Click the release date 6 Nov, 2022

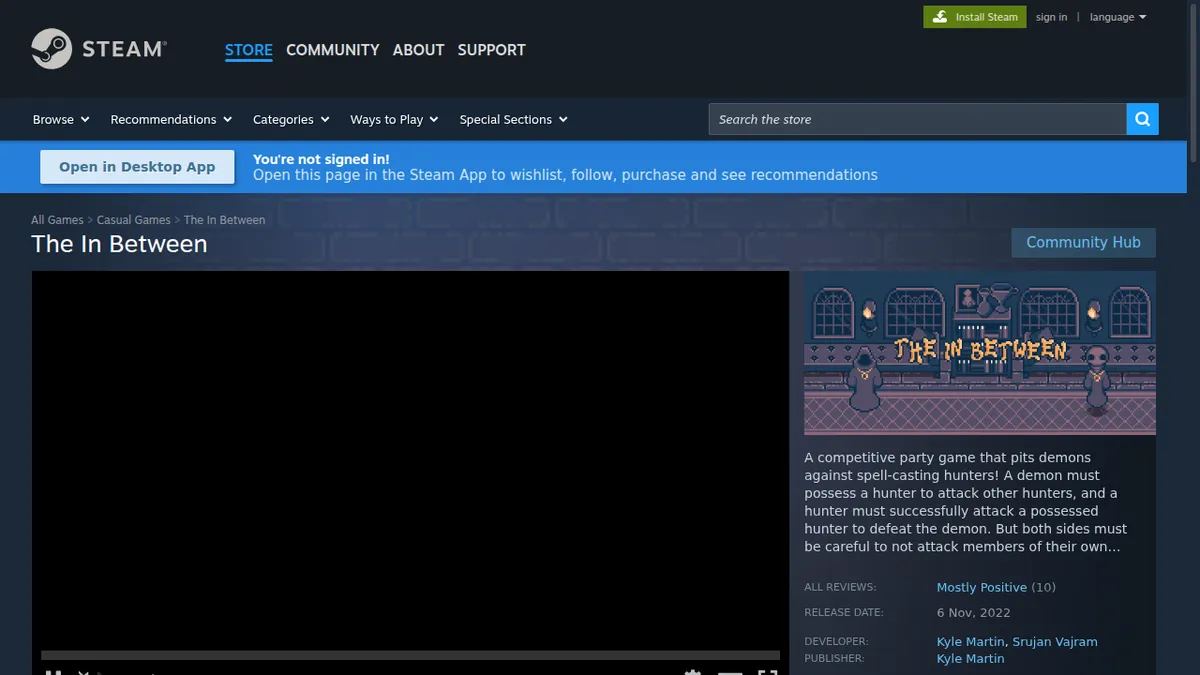974,613
